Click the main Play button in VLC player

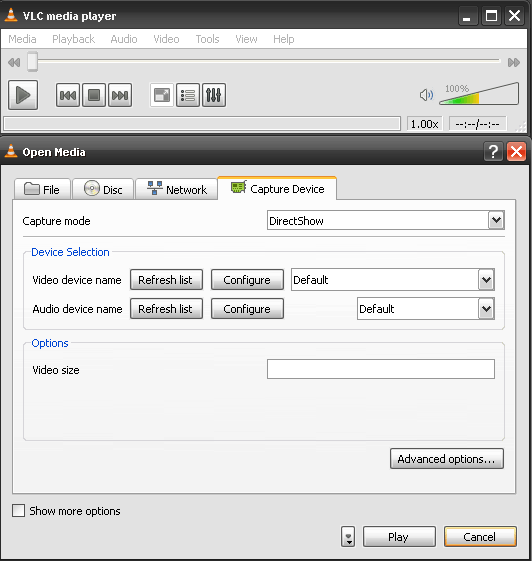pos(23,95)
